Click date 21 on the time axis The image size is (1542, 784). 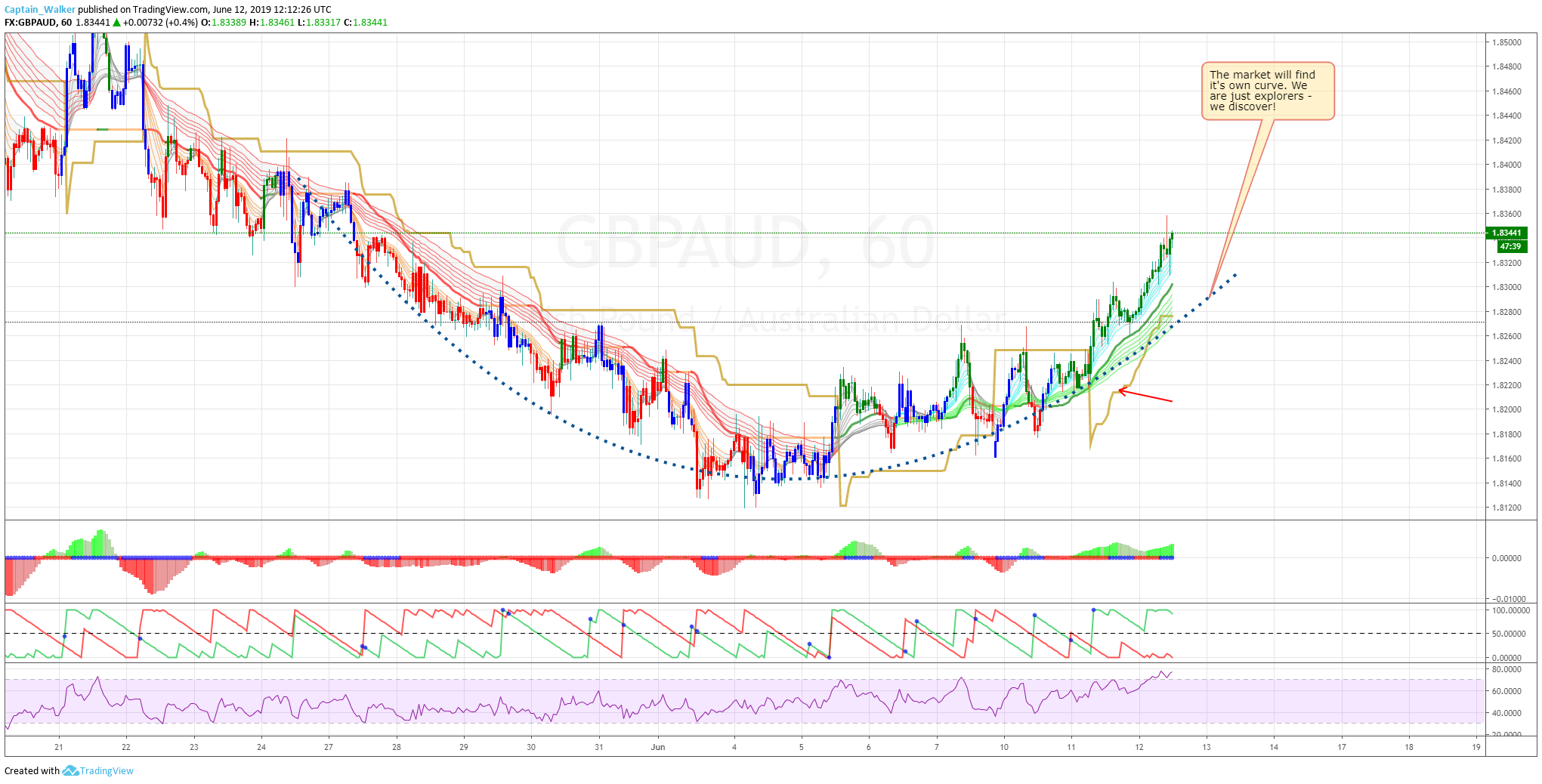pos(59,747)
